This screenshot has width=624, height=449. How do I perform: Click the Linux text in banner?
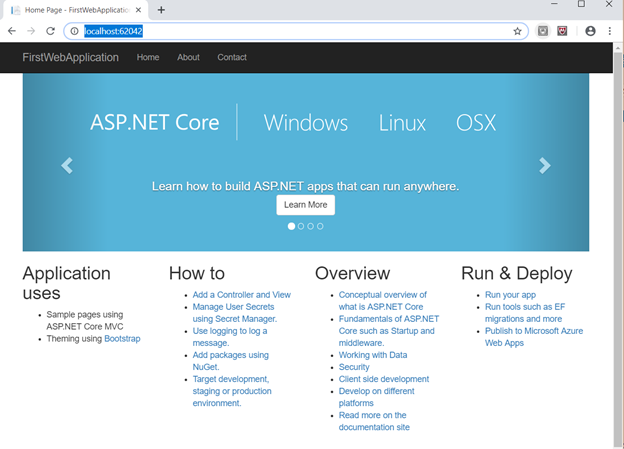tap(402, 123)
